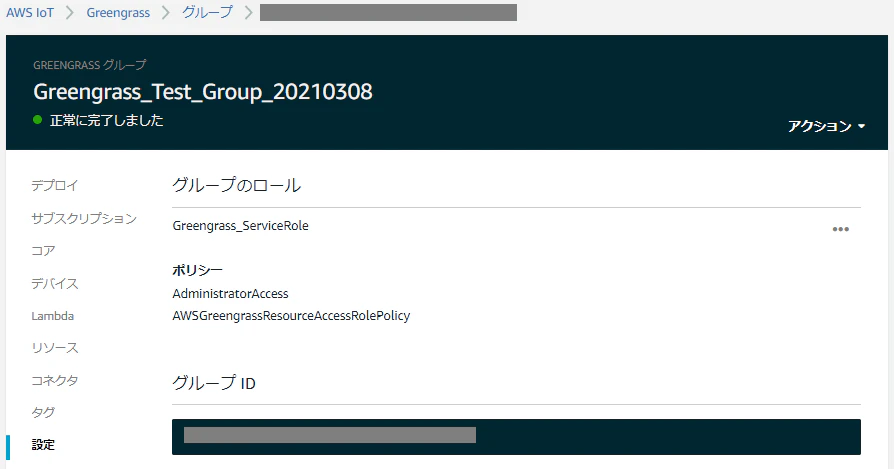Open the three-dot menu for Greengrass_ServiceRole

840,229
